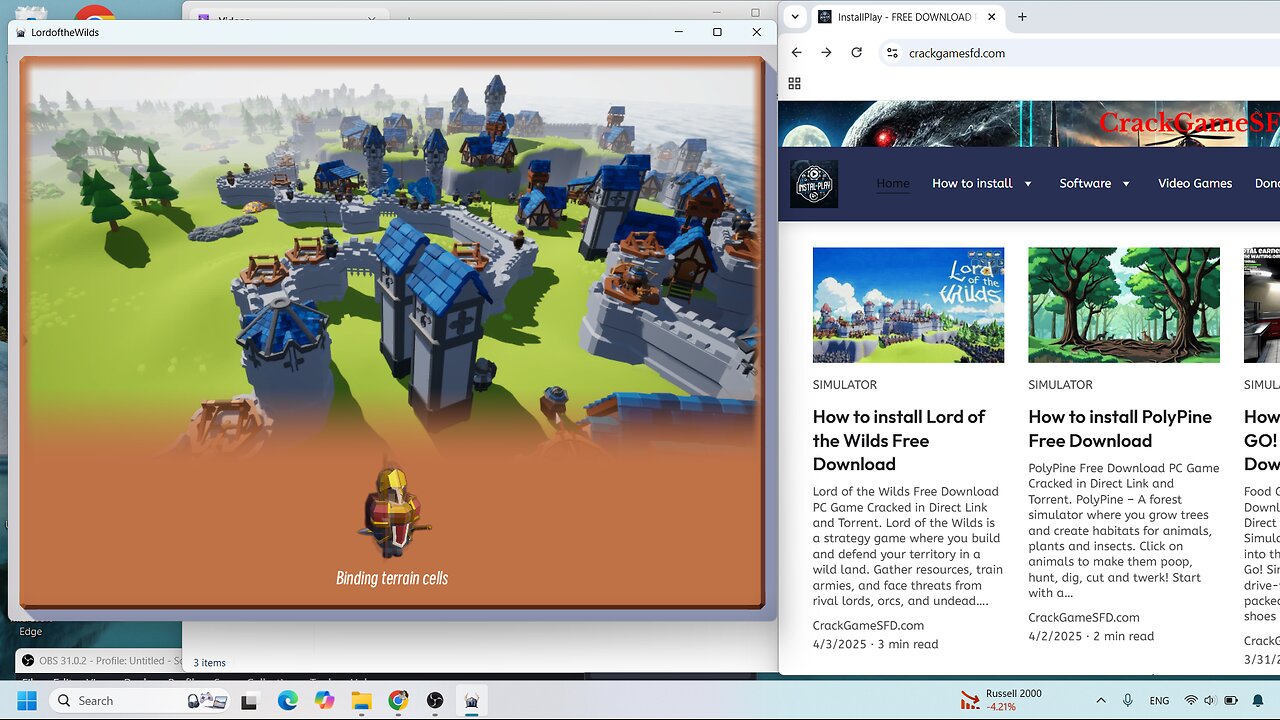1280x720 pixels.
Task: Click SIMULATOR category above PolyPine
Action: coord(1060,384)
